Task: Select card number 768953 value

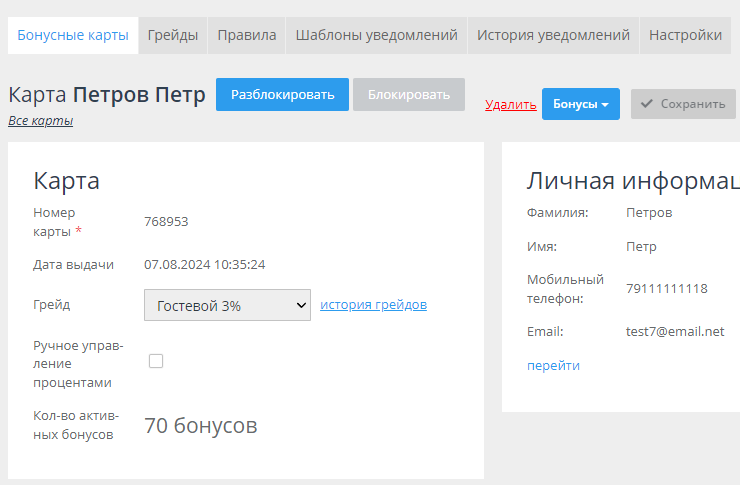Action: coord(166,222)
